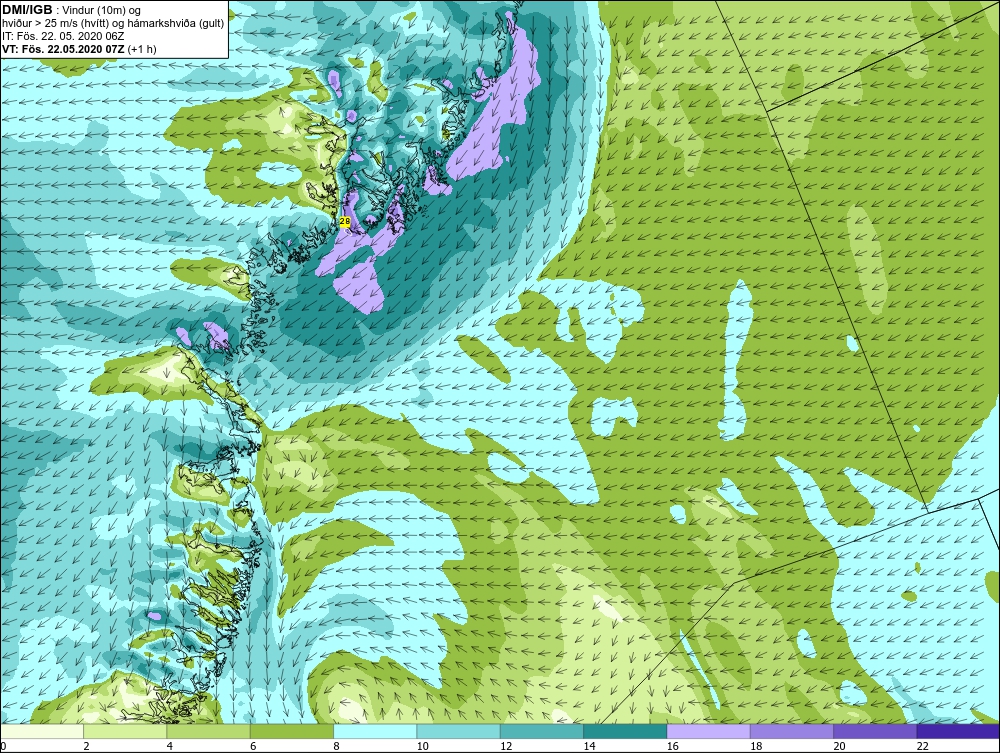Select the 12–14 m/s teal swatch
The image size is (1000, 753).
click(x=541, y=731)
